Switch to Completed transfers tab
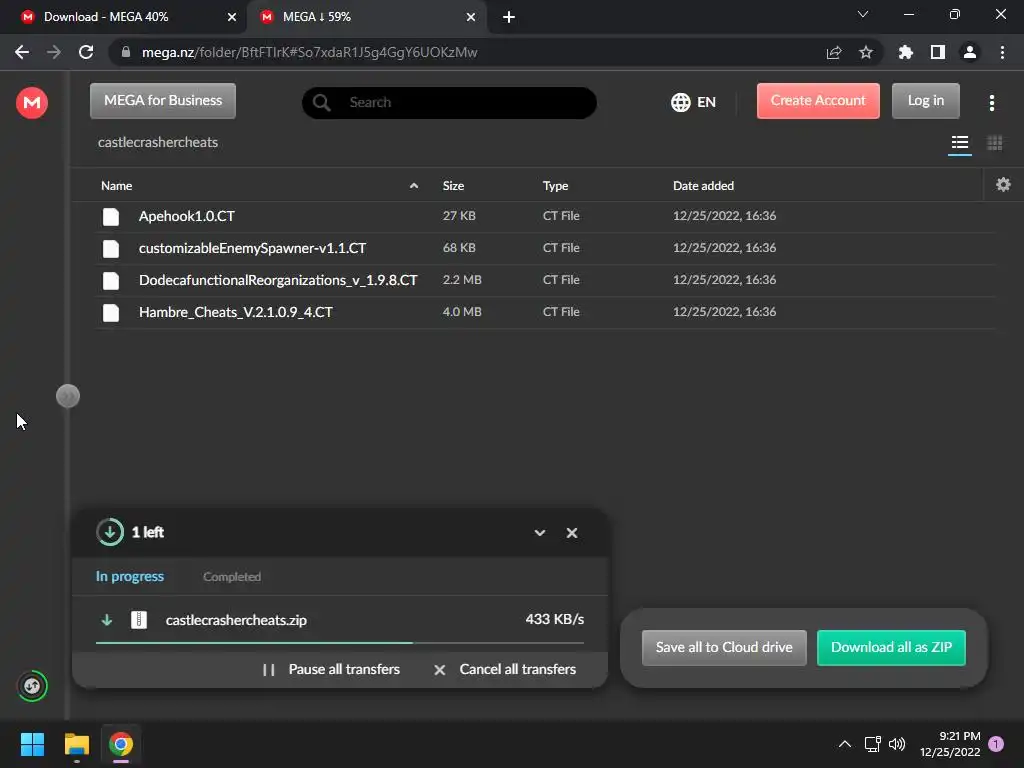1024x768 pixels. tap(232, 577)
